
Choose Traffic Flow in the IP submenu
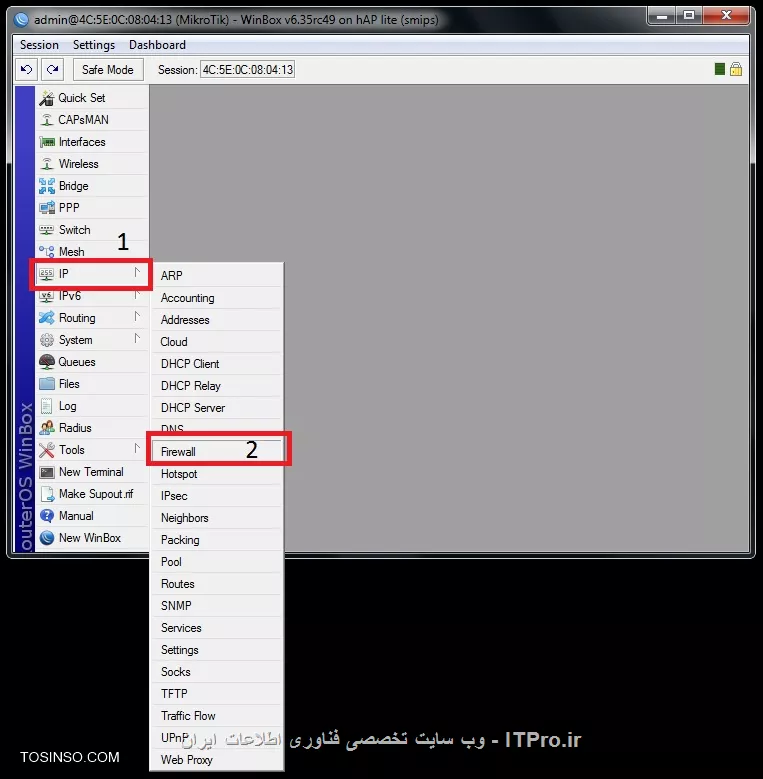217,715
